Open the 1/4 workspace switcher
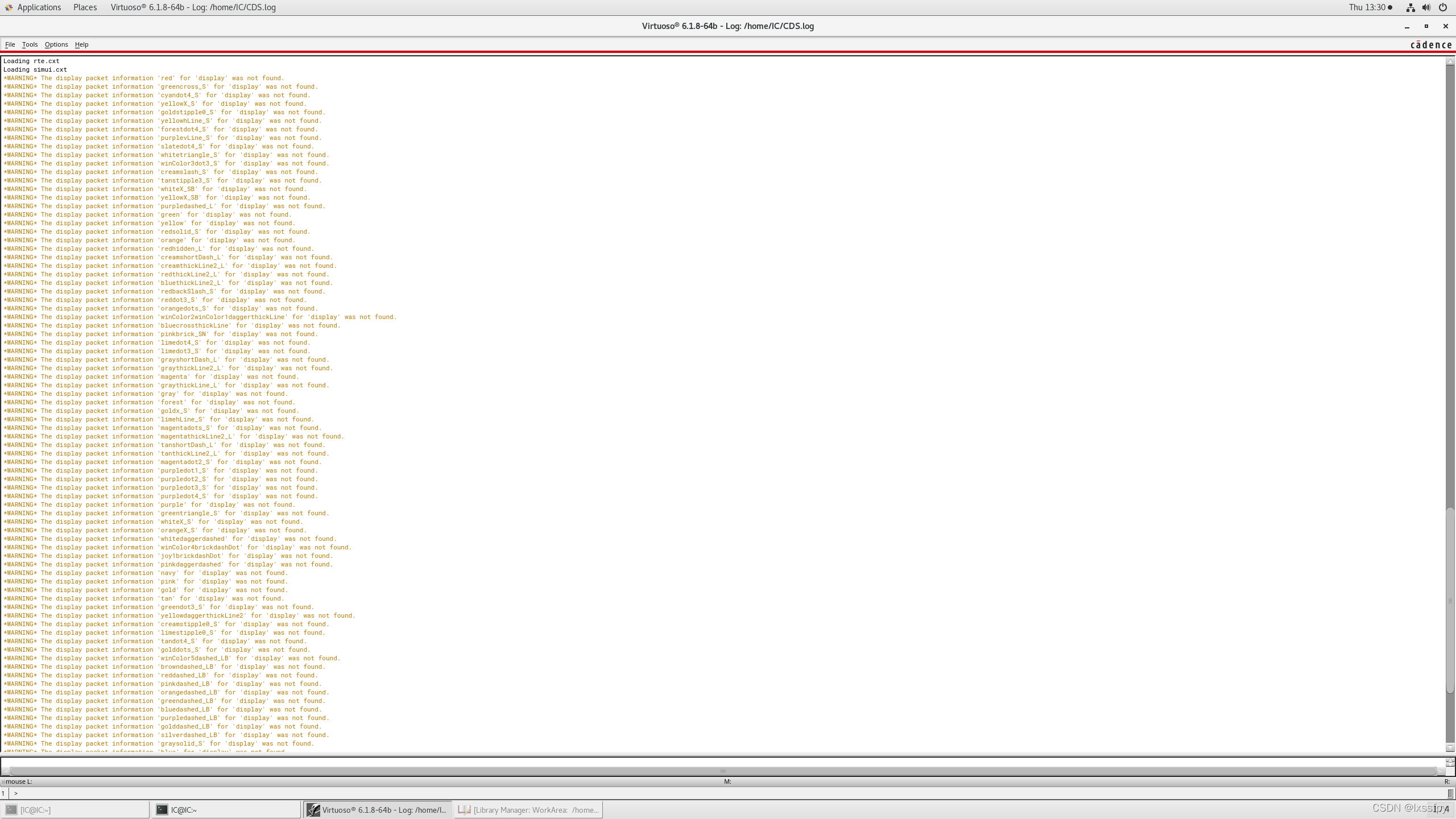1456x819 pixels. pyautogui.click(x=1441, y=809)
